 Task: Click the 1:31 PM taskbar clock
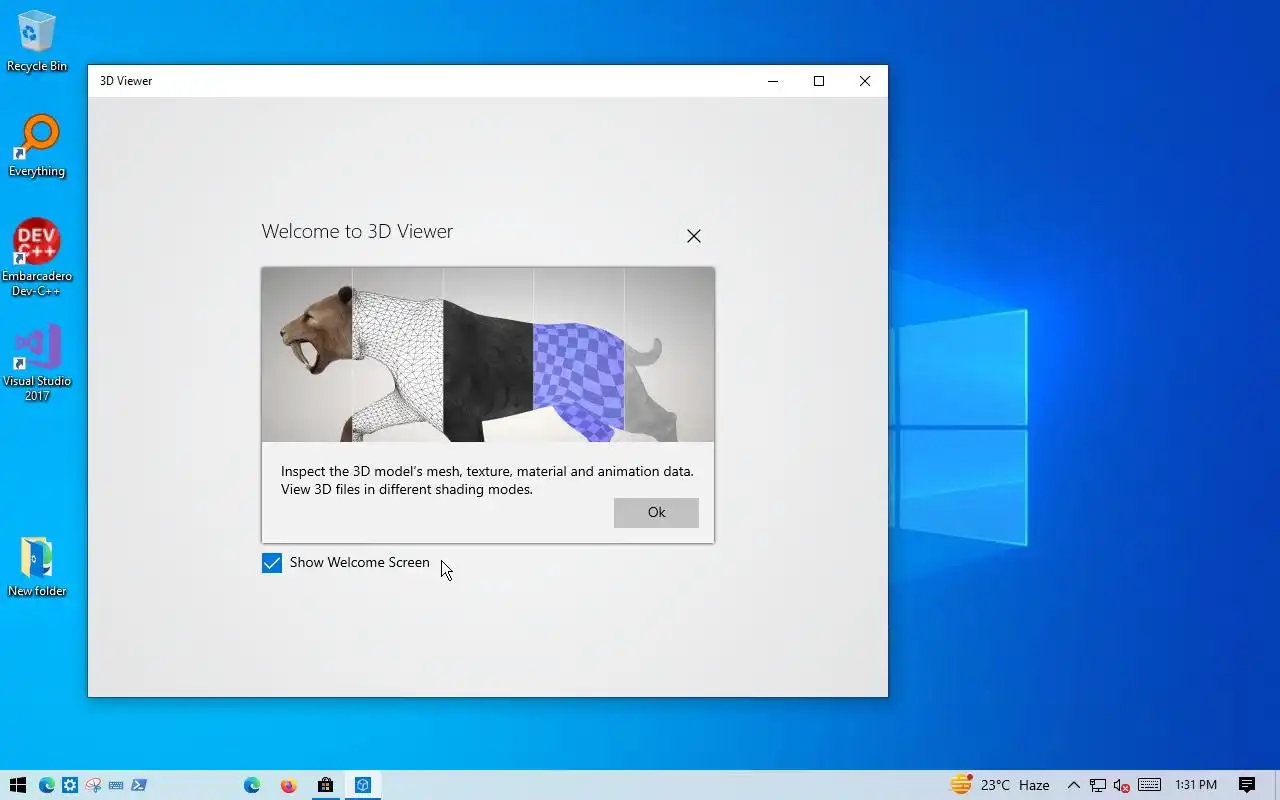pyautogui.click(x=1196, y=785)
